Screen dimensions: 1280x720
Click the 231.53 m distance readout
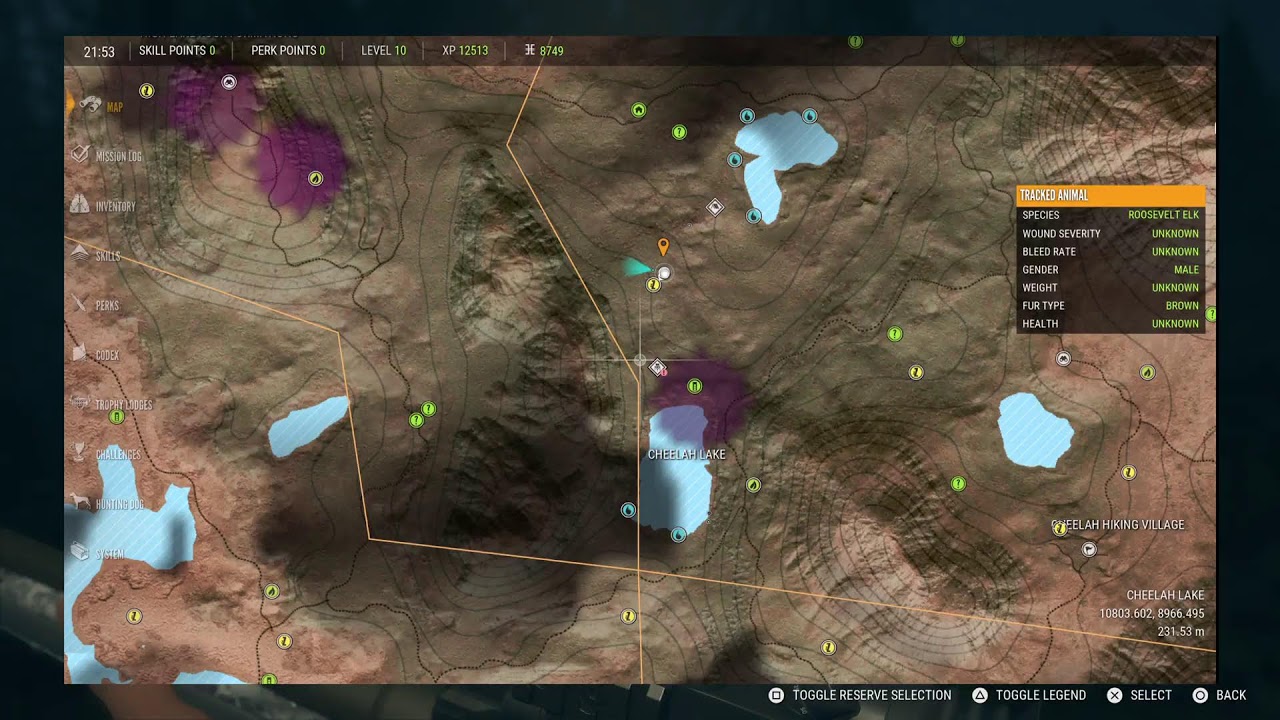point(1181,632)
